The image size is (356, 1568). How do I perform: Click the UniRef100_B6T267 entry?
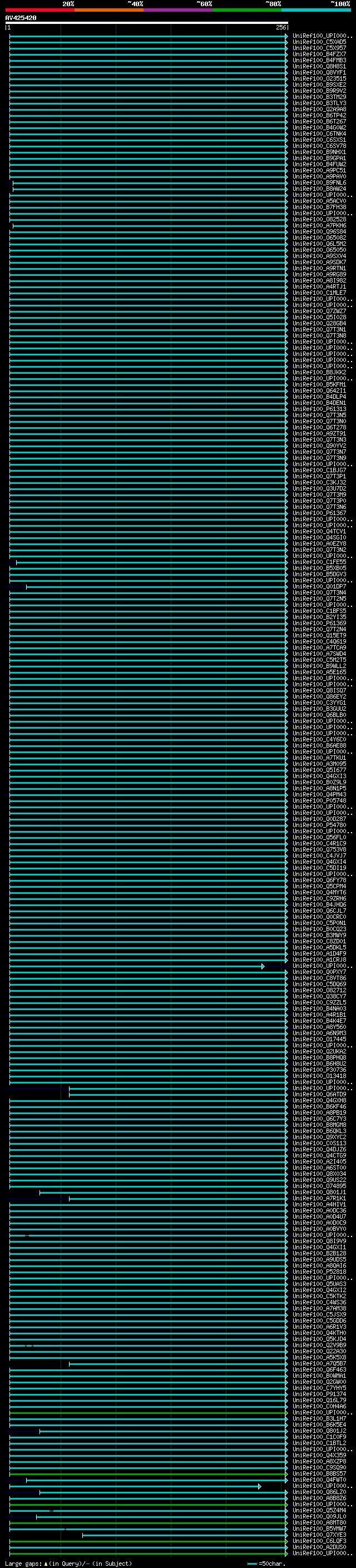[319, 122]
